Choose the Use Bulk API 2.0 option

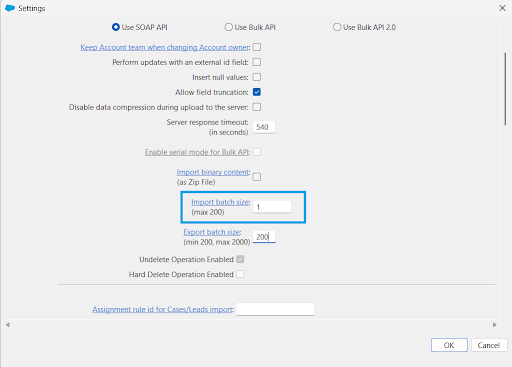click(x=337, y=27)
